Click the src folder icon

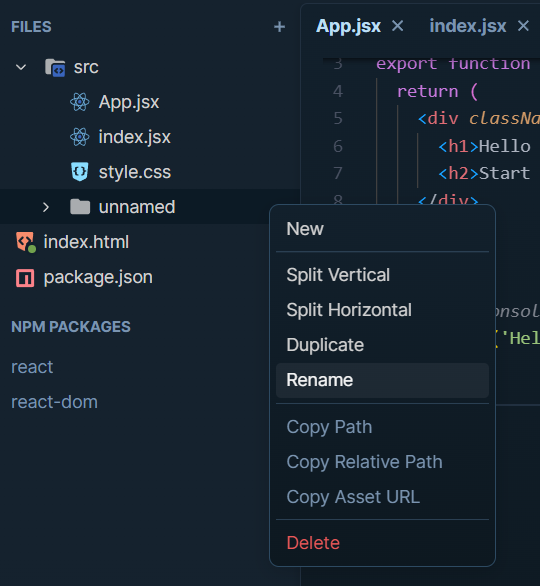click(x=55, y=68)
